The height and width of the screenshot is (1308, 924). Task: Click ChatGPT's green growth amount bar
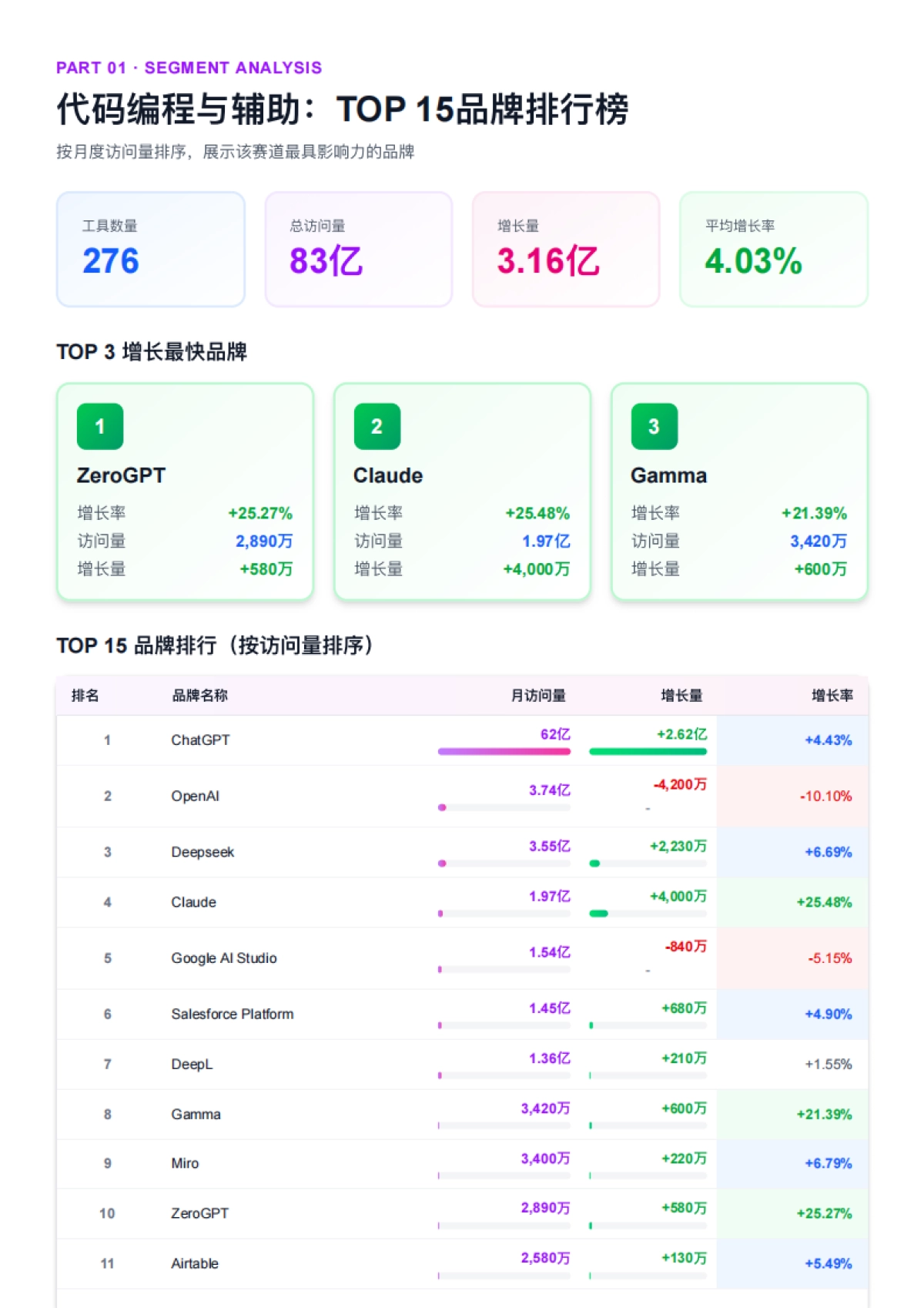click(648, 751)
